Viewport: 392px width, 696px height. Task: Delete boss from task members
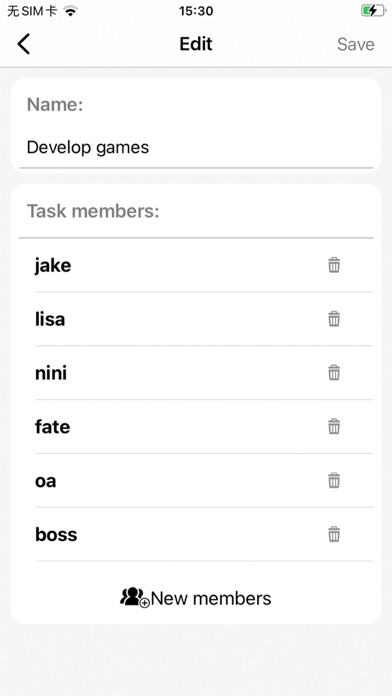[x=334, y=534]
